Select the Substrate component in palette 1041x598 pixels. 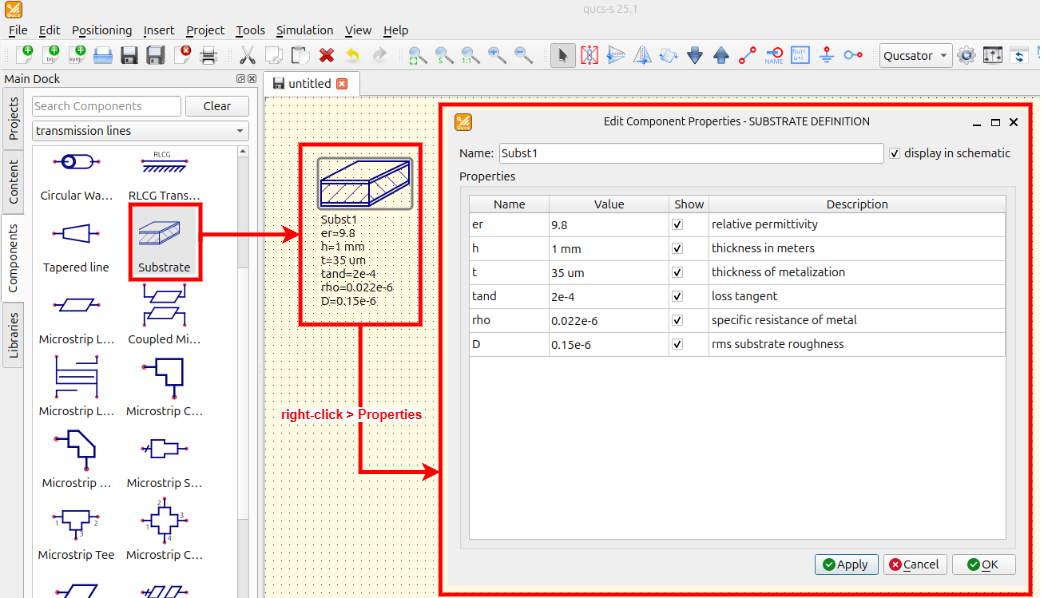click(163, 244)
